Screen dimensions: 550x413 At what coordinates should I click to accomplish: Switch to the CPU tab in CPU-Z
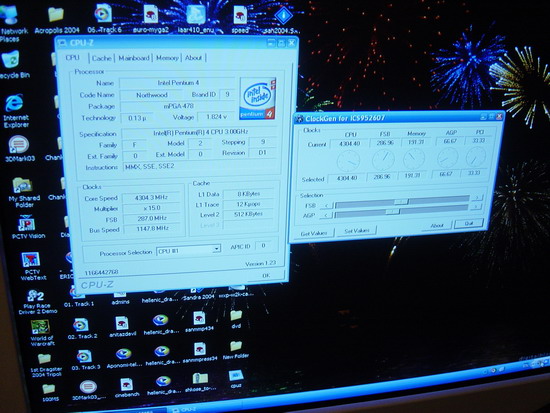click(x=73, y=58)
